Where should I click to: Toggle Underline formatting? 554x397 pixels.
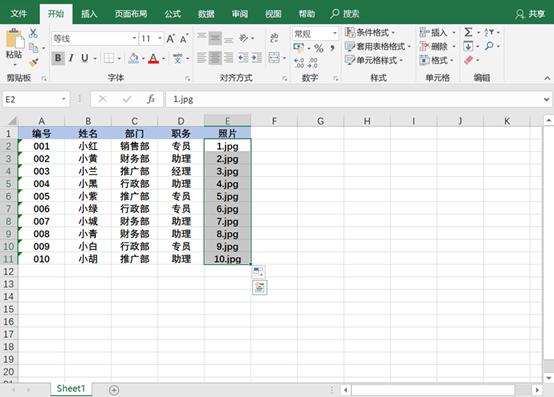coord(84,58)
